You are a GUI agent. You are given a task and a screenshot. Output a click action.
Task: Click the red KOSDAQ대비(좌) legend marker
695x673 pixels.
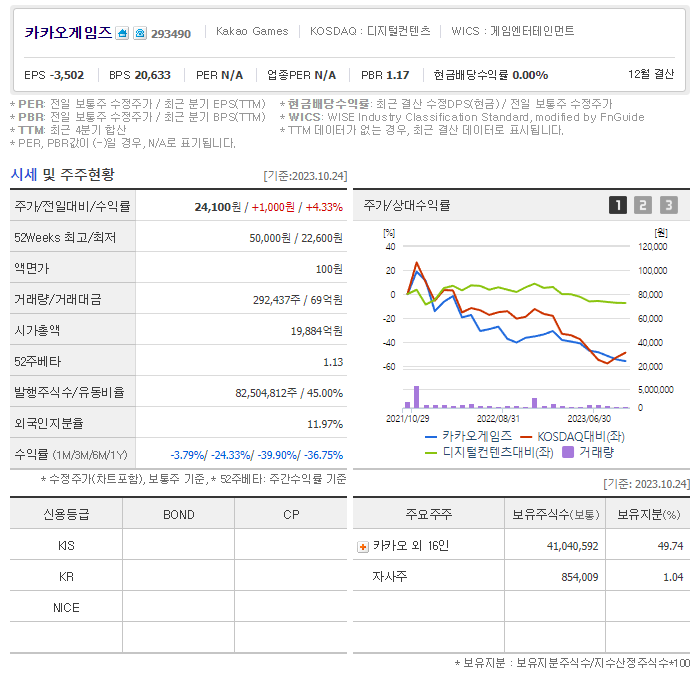pyautogui.click(x=526, y=437)
